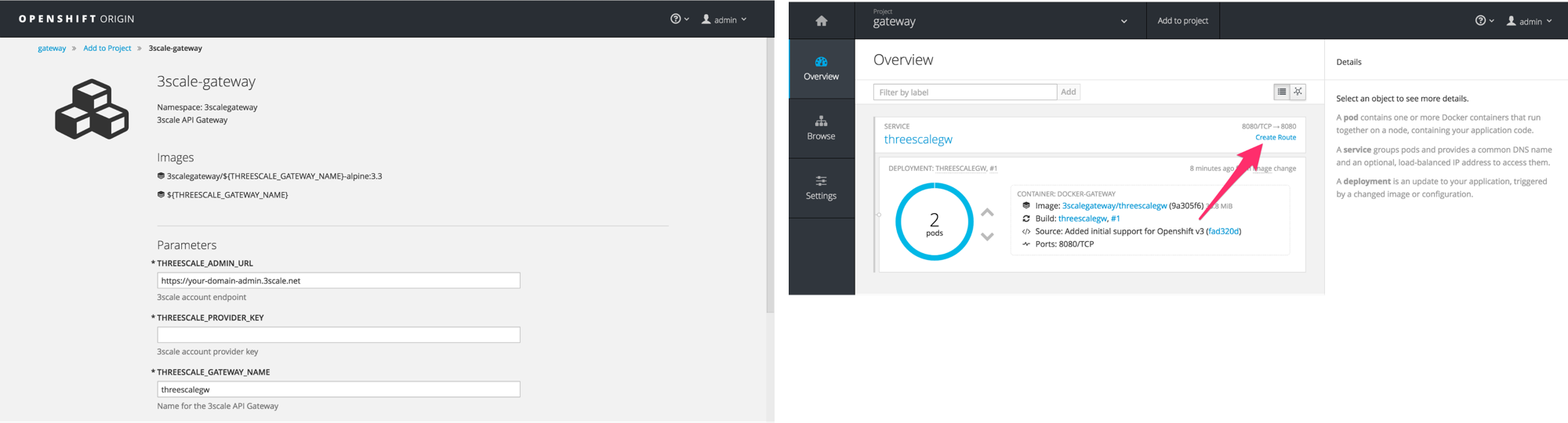This screenshot has height=423, width=1568.
Task: Open help menu in OpenShift Origin header
Action: click(x=680, y=19)
